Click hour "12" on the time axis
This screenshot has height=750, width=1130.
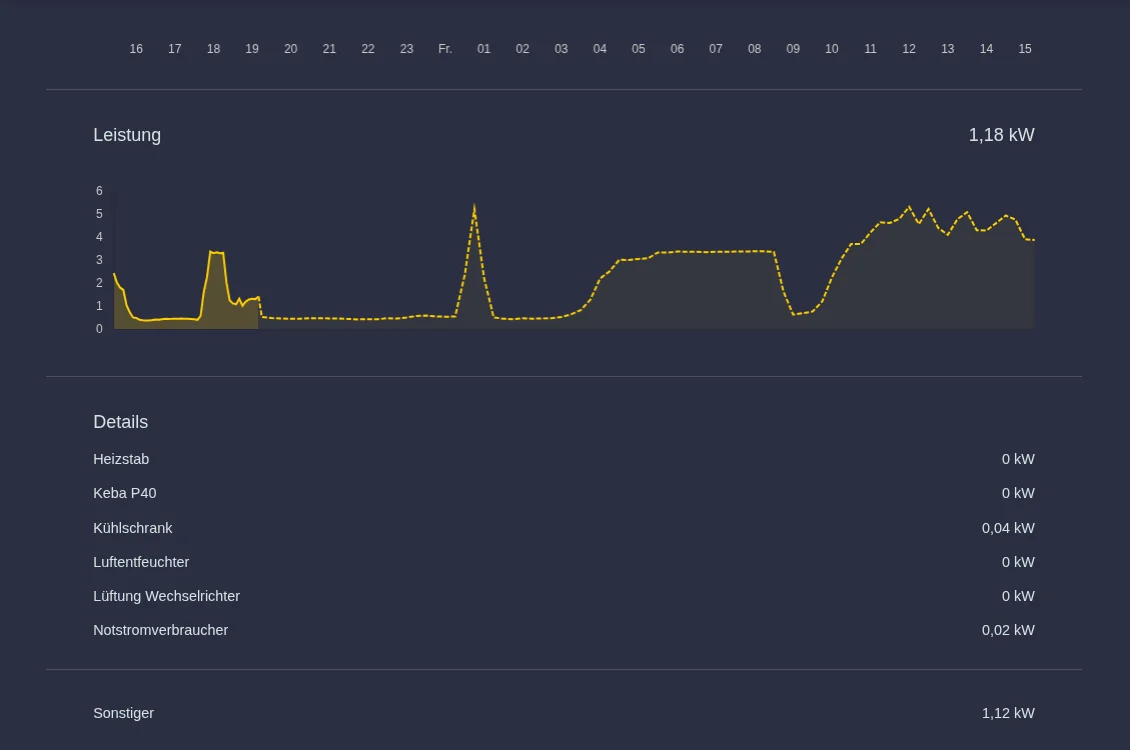pos(909,48)
